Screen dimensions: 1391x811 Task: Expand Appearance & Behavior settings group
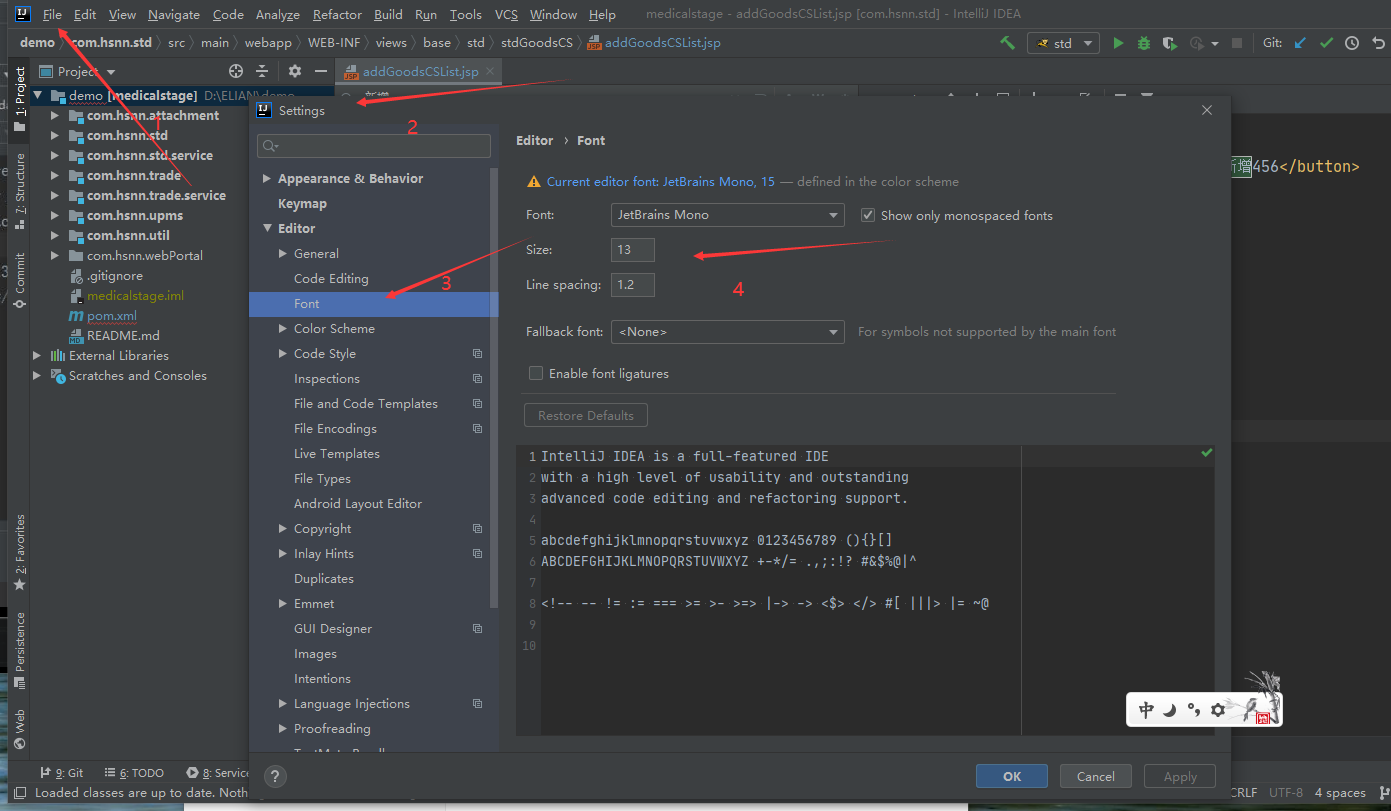point(267,179)
